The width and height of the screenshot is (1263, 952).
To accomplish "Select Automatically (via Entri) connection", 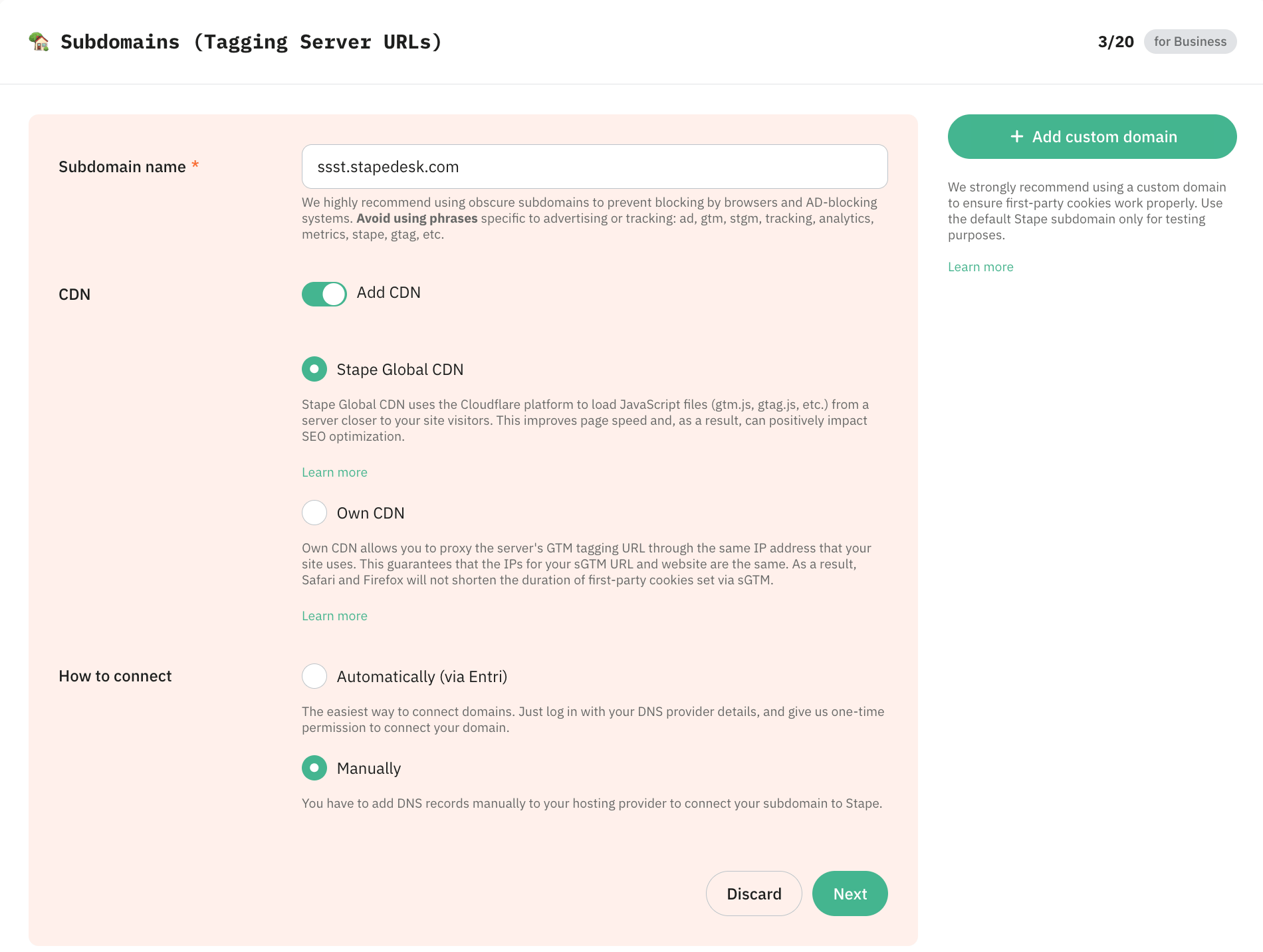I will coord(314,676).
